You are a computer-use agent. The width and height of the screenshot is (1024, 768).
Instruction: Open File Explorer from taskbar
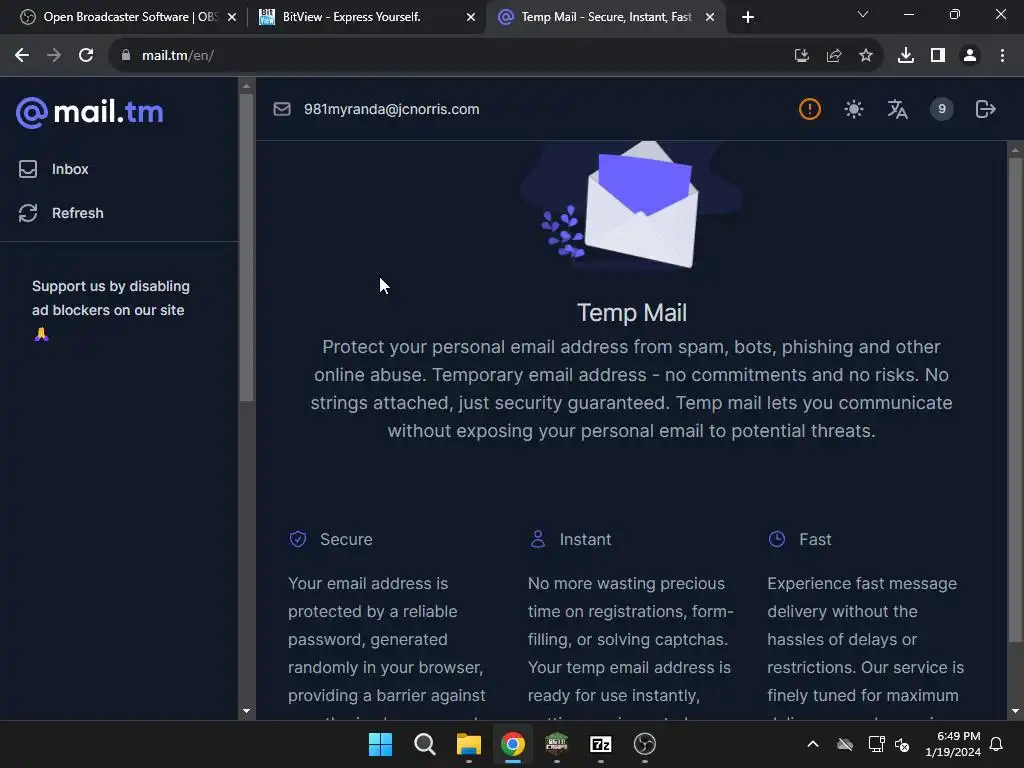point(468,744)
